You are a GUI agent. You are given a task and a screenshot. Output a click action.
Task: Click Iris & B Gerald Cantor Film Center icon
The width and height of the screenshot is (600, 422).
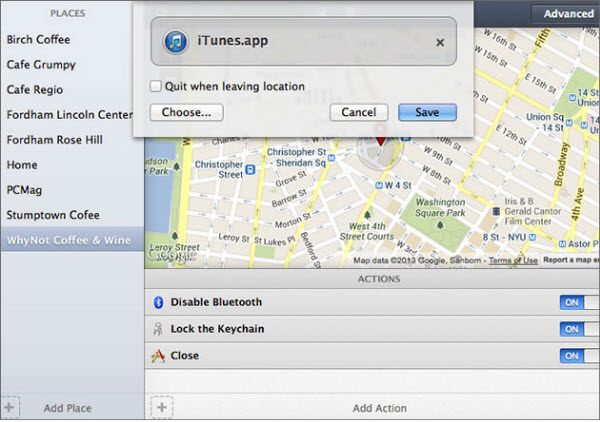click(496, 211)
